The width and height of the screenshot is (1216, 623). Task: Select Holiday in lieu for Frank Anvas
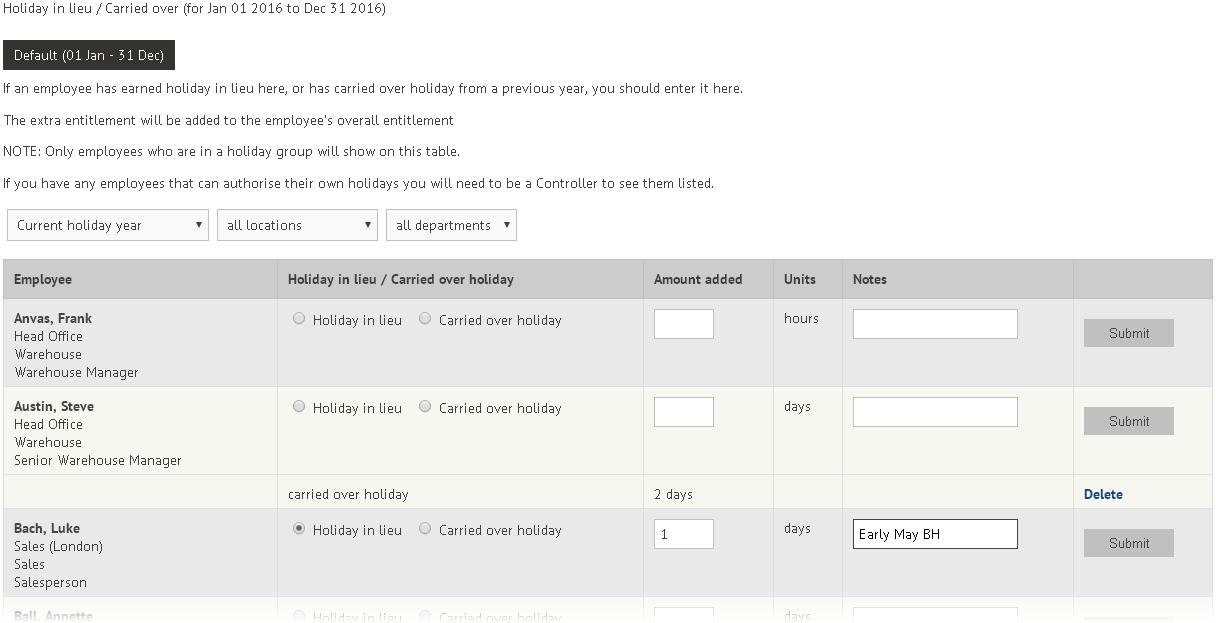click(299, 318)
